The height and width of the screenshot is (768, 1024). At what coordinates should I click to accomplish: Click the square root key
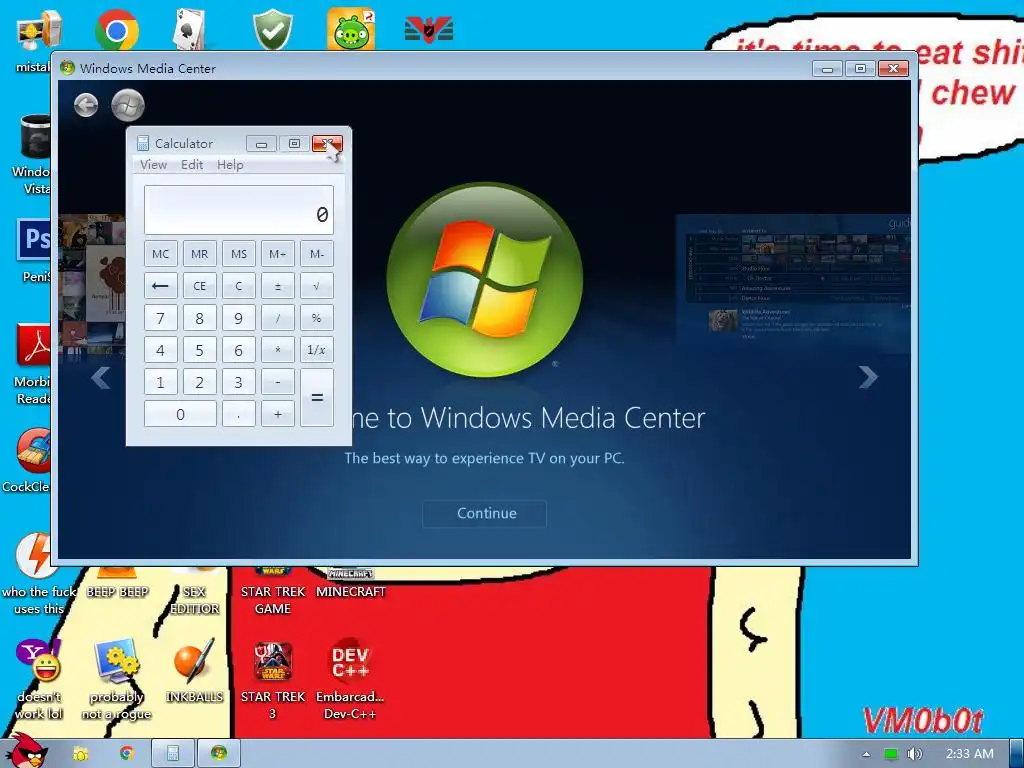(317, 286)
